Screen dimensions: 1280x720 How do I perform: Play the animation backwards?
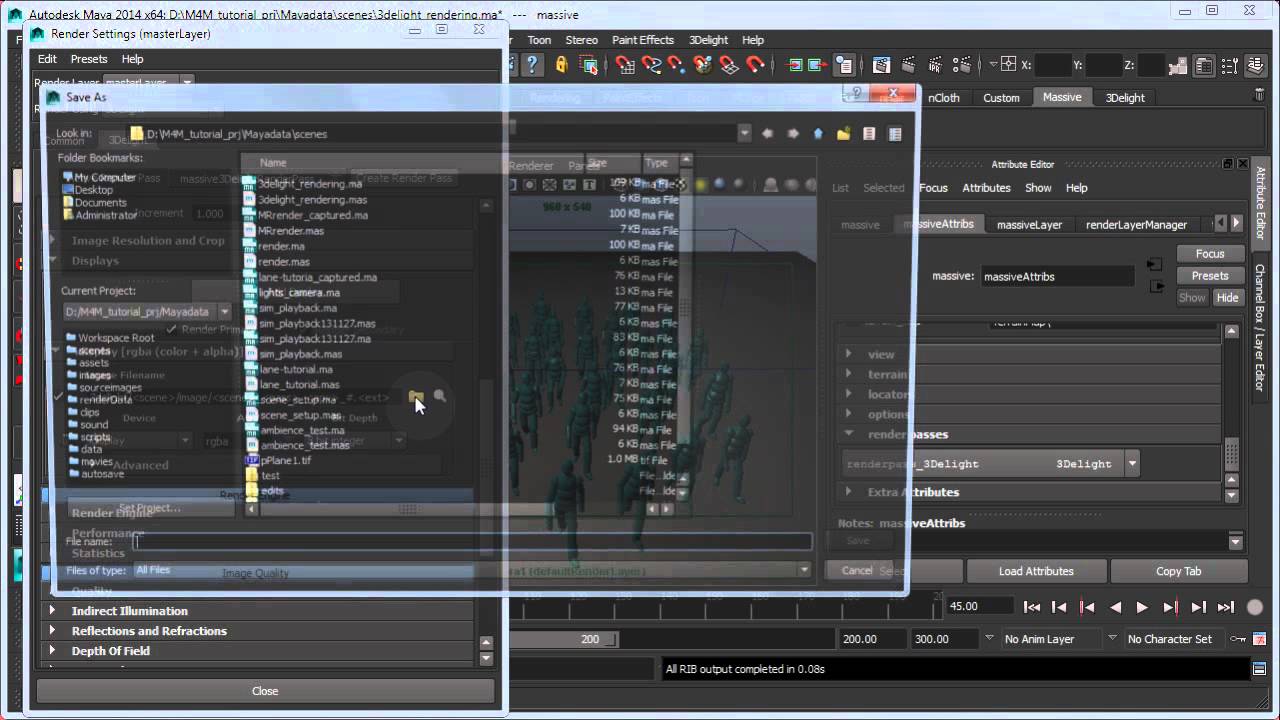[x=1116, y=607]
